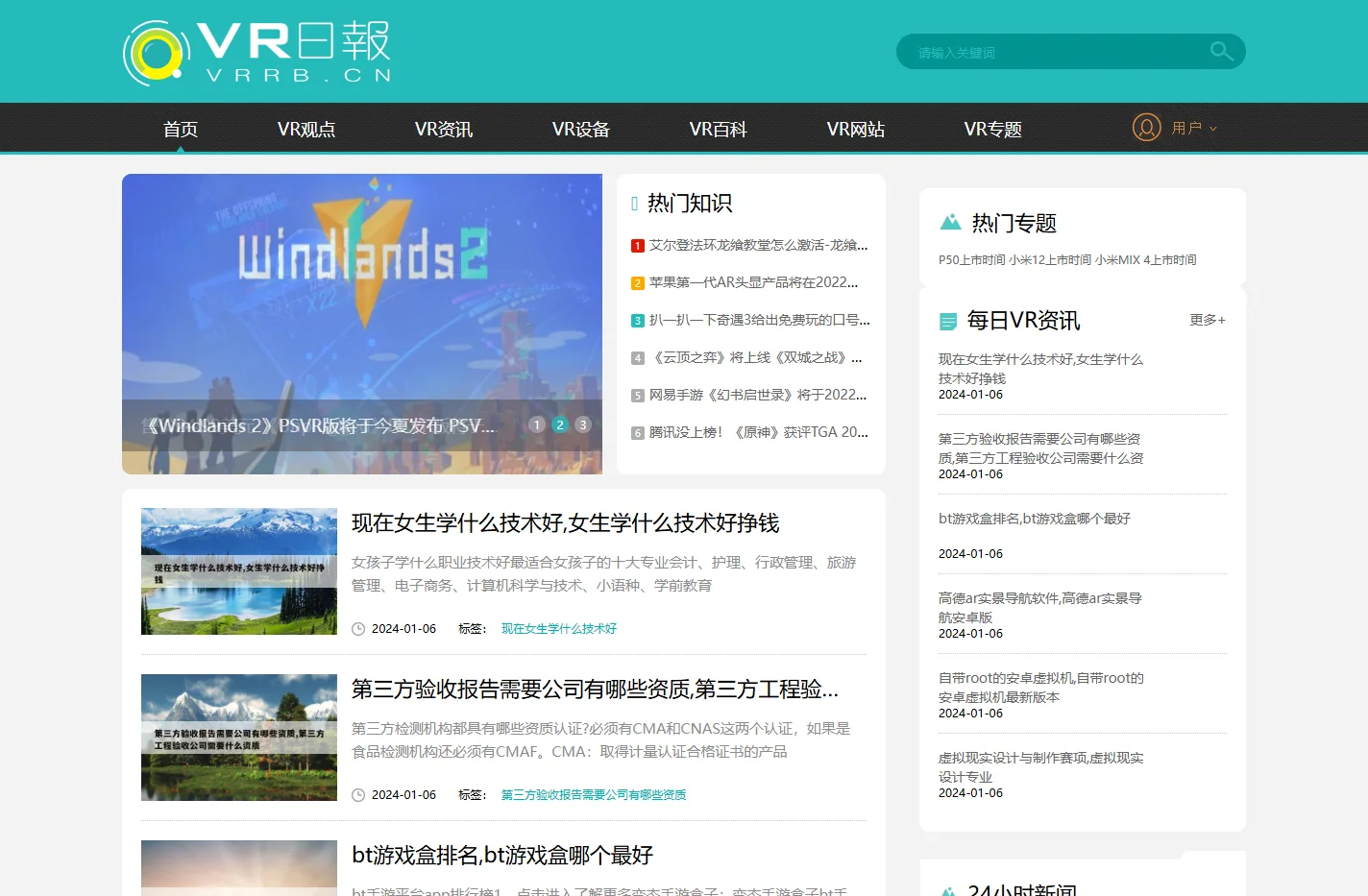Open main article title 现在女生学什么技术好
Image resolution: width=1368 pixels, height=896 pixels.
[x=565, y=523]
